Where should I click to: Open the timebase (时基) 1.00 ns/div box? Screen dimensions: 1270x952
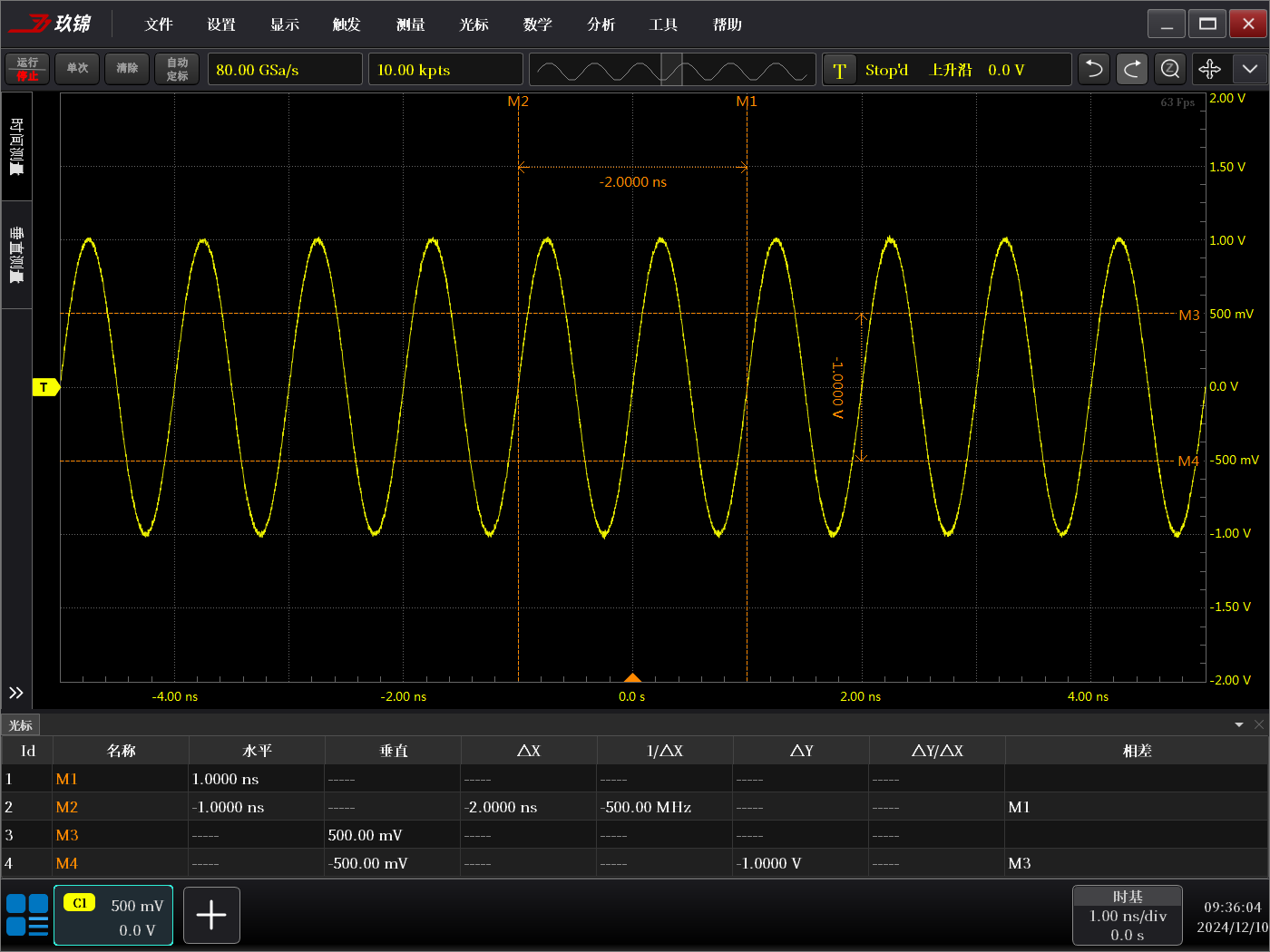tap(1128, 915)
